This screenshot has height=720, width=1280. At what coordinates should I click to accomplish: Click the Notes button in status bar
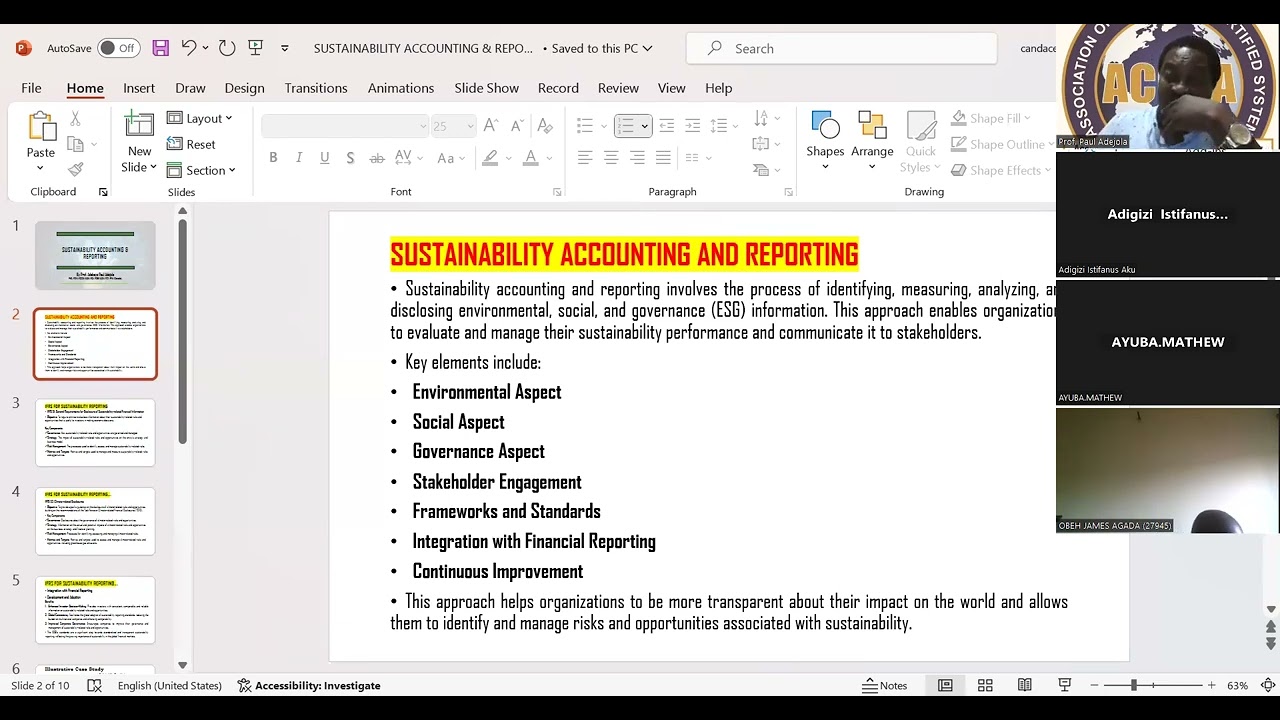click(885, 685)
